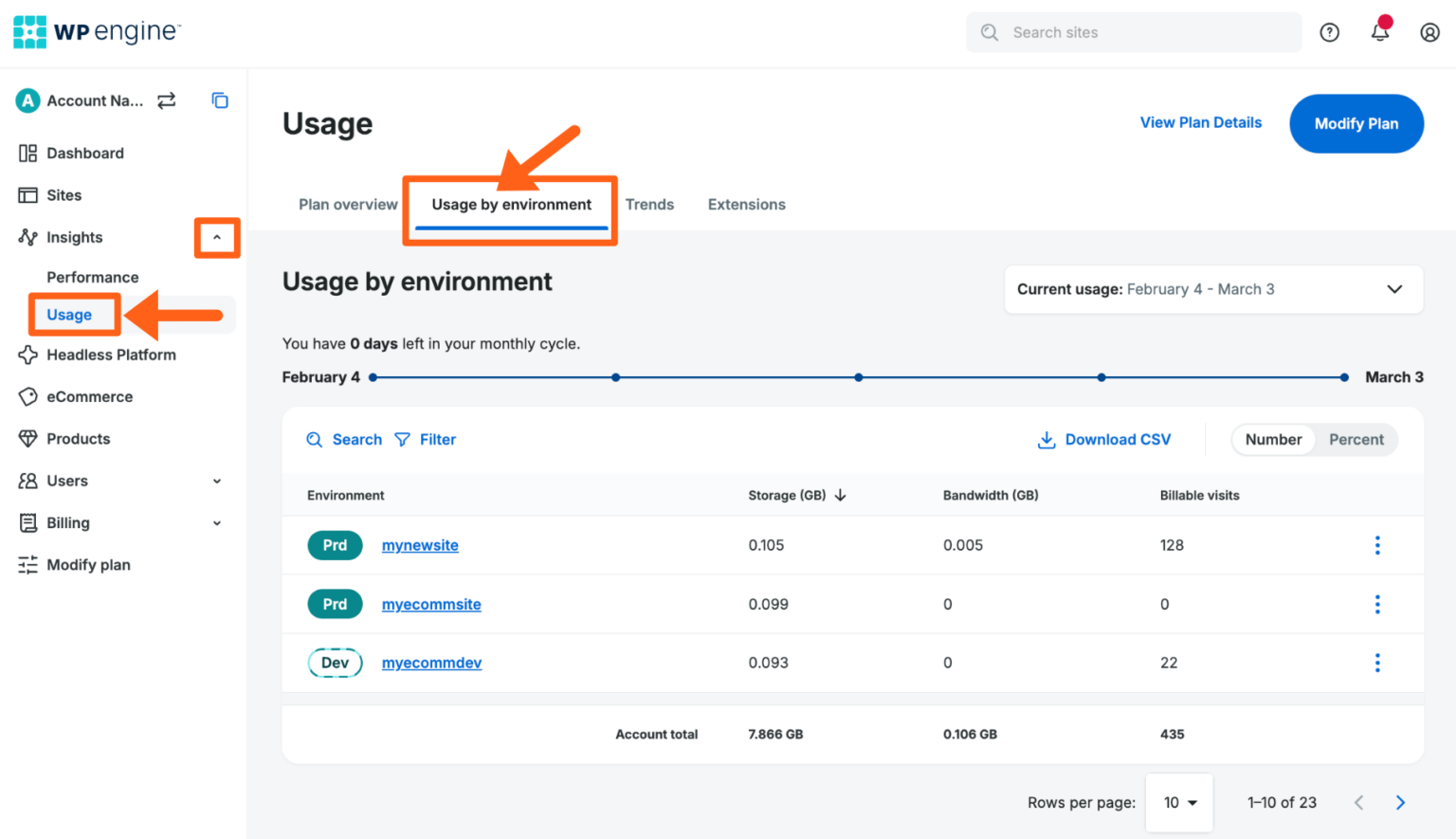
Task: Switch to the Plan overview tab
Action: pos(348,205)
